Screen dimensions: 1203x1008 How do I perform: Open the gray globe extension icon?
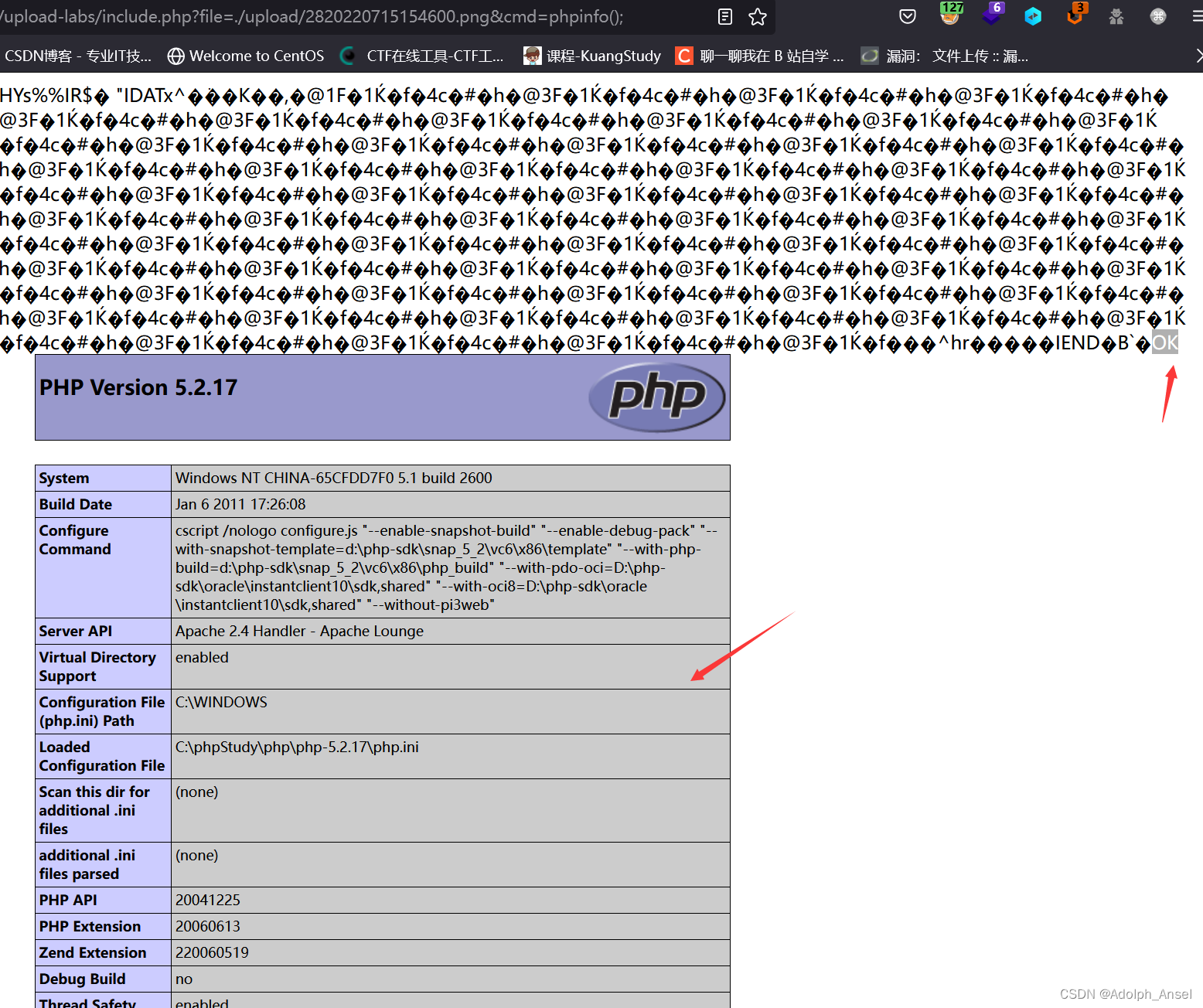click(1157, 16)
